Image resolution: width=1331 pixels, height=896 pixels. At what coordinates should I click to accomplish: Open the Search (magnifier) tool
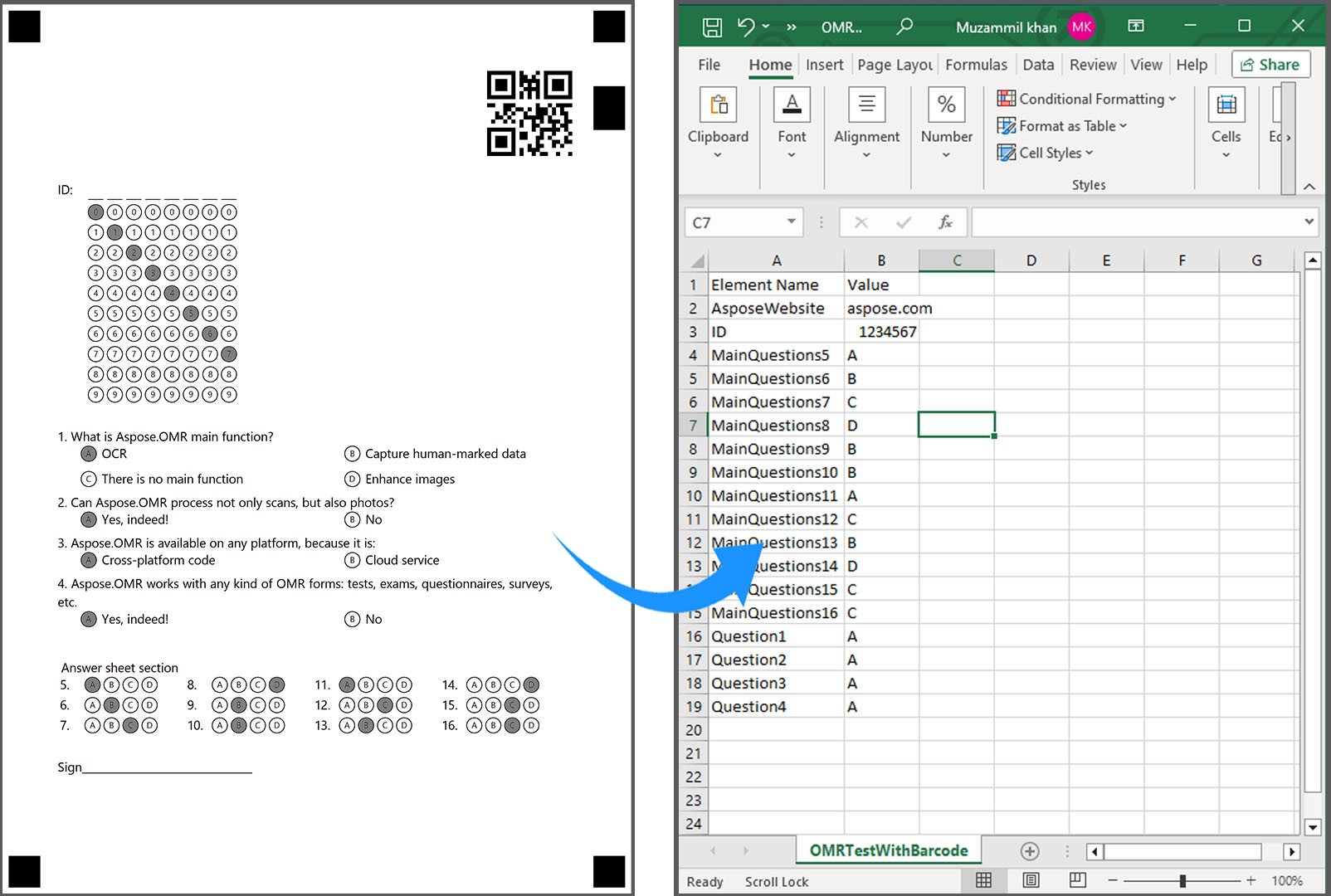(x=904, y=26)
